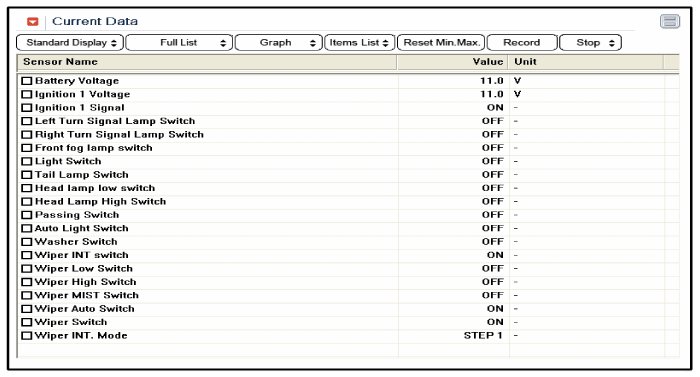The image size is (700, 377).
Task: Click the Stop dropdown button
Action: [590, 43]
